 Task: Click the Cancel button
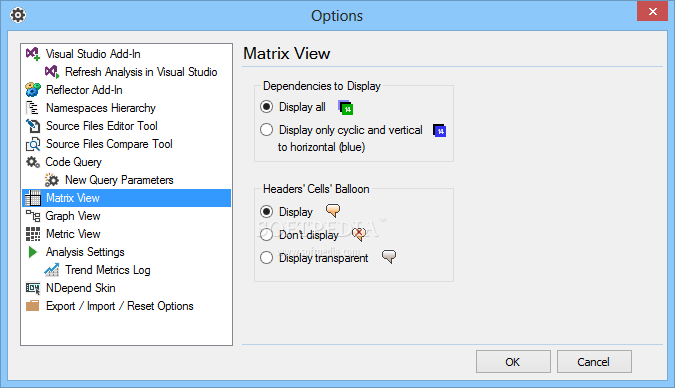[x=594, y=362]
